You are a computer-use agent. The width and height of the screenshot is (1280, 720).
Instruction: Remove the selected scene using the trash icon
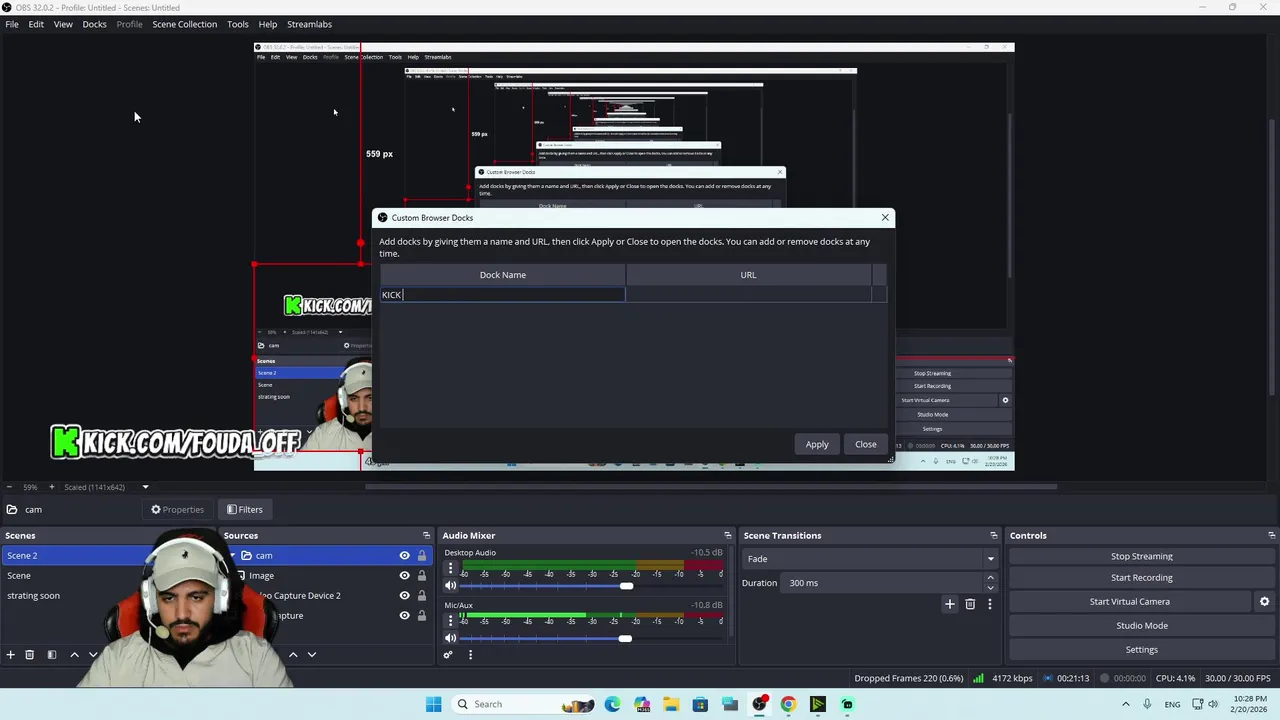[x=30, y=655]
